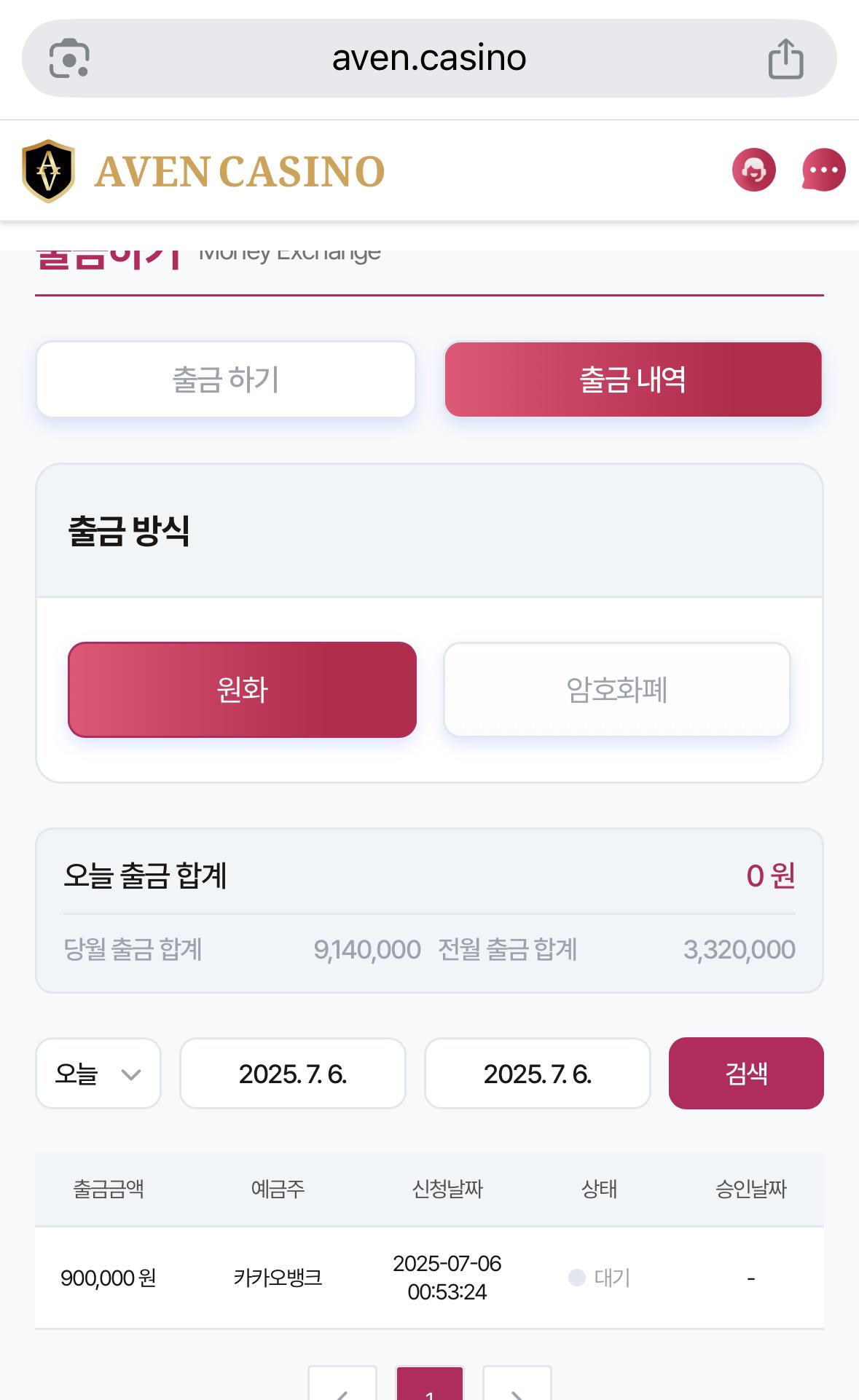Tap the camera lens search icon

(x=69, y=58)
